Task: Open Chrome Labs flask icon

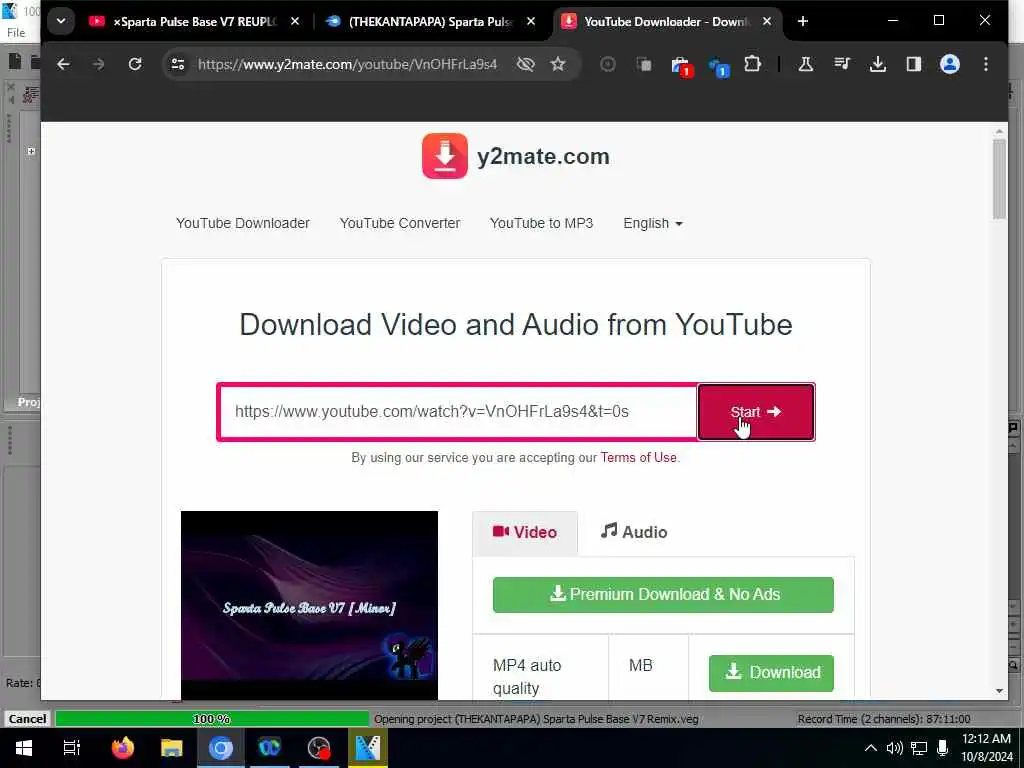Action: [806, 64]
